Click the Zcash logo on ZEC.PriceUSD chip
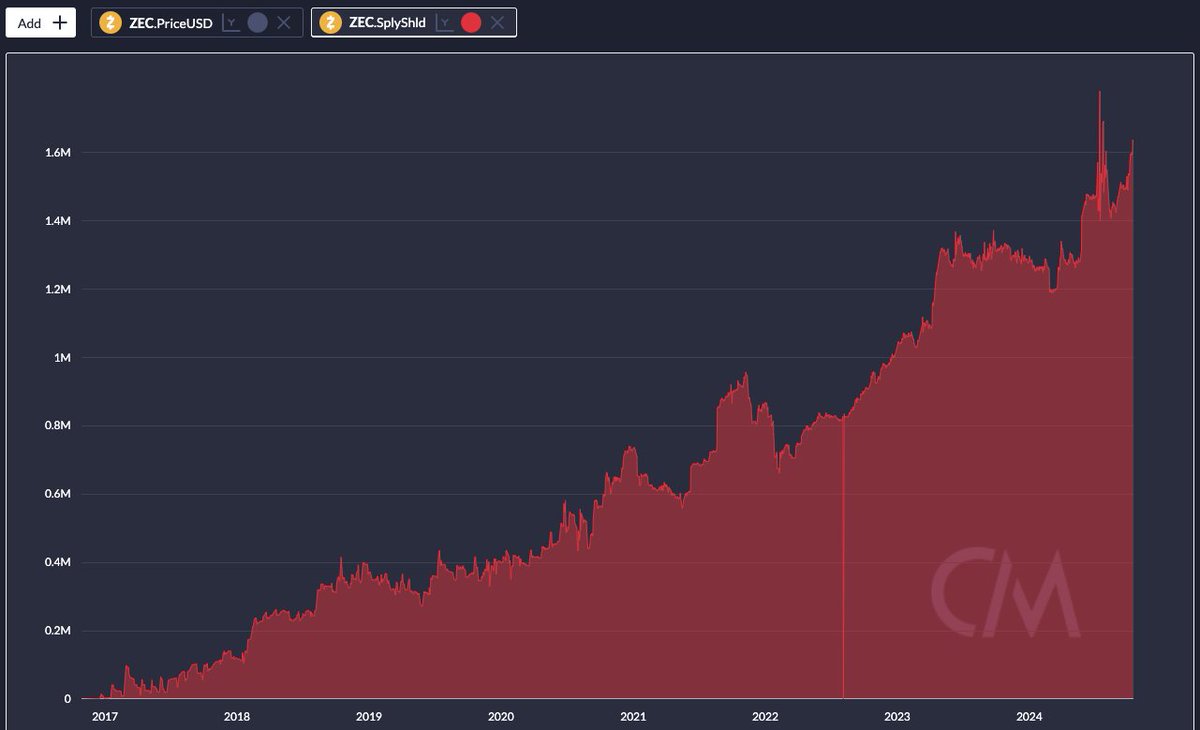This screenshot has width=1200, height=730. 111,21
